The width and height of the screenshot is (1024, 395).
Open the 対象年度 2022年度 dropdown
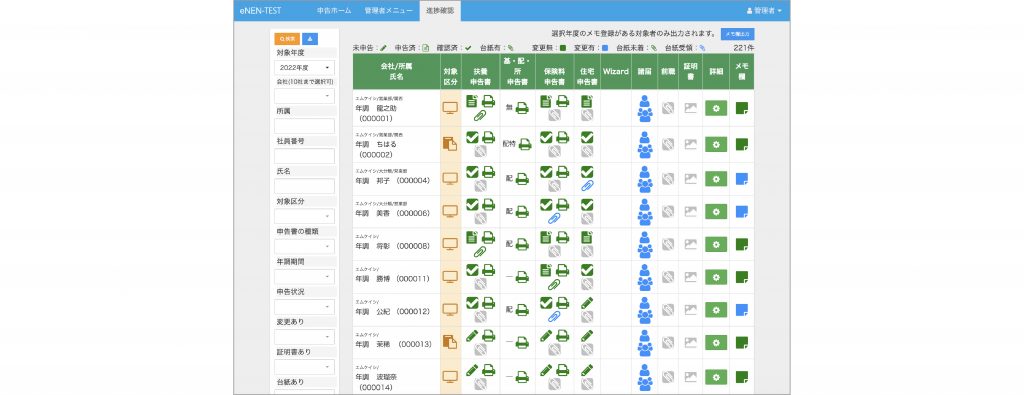click(x=304, y=67)
